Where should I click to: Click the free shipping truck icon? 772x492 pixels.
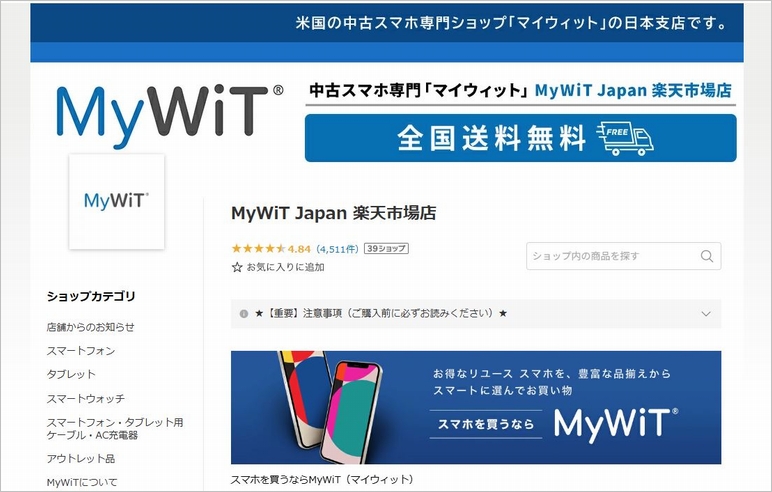(x=625, y=139)
